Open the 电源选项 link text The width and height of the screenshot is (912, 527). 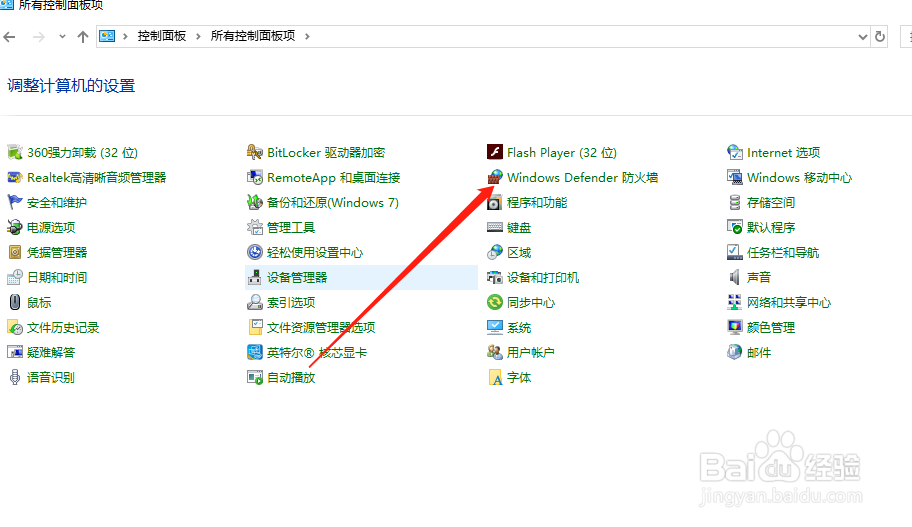51,227
